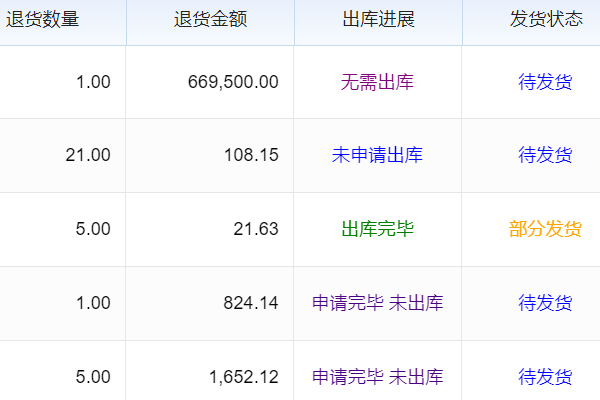This screenshot has height=400, width=600.
Task: Open 待发货 in the 669,500.00 row
Action: point(545,82)
